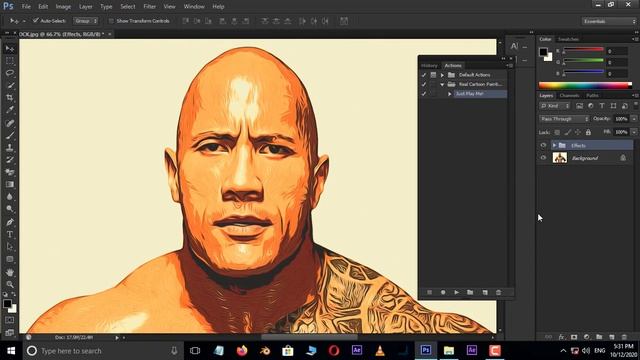
Task: Expand the Effects layer group
Action: (554, 145)
